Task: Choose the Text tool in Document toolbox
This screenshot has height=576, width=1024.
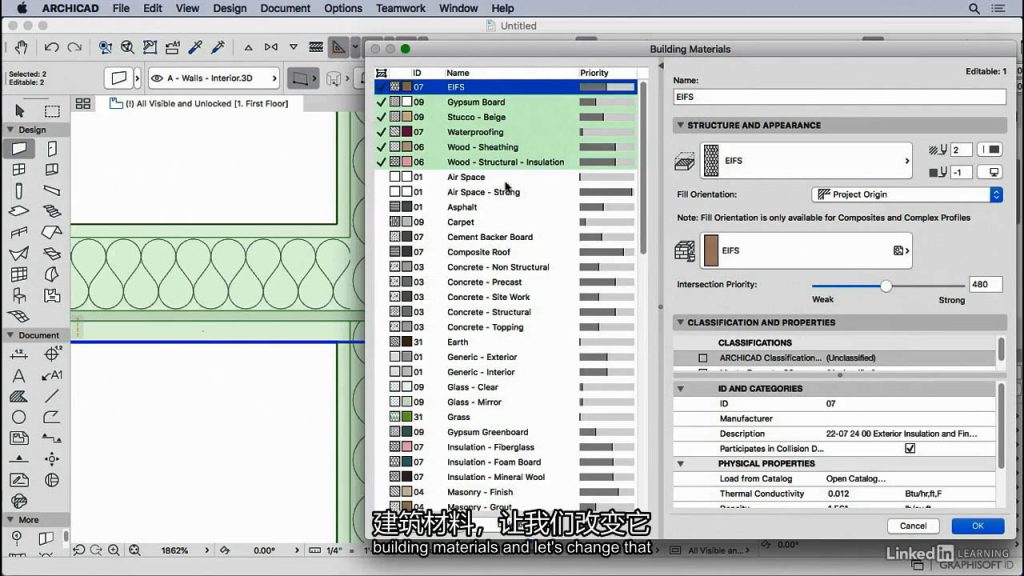Action: pyautogui.click(x=19, y=376)
